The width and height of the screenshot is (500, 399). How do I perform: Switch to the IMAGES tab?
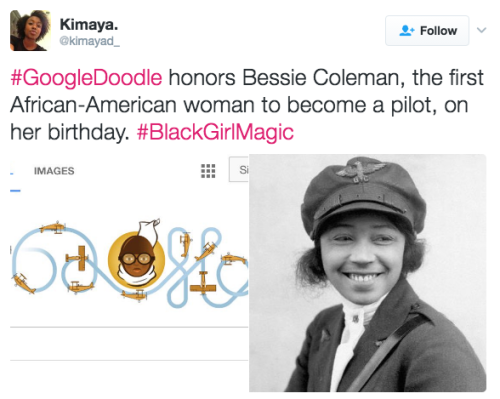point(54,171)
